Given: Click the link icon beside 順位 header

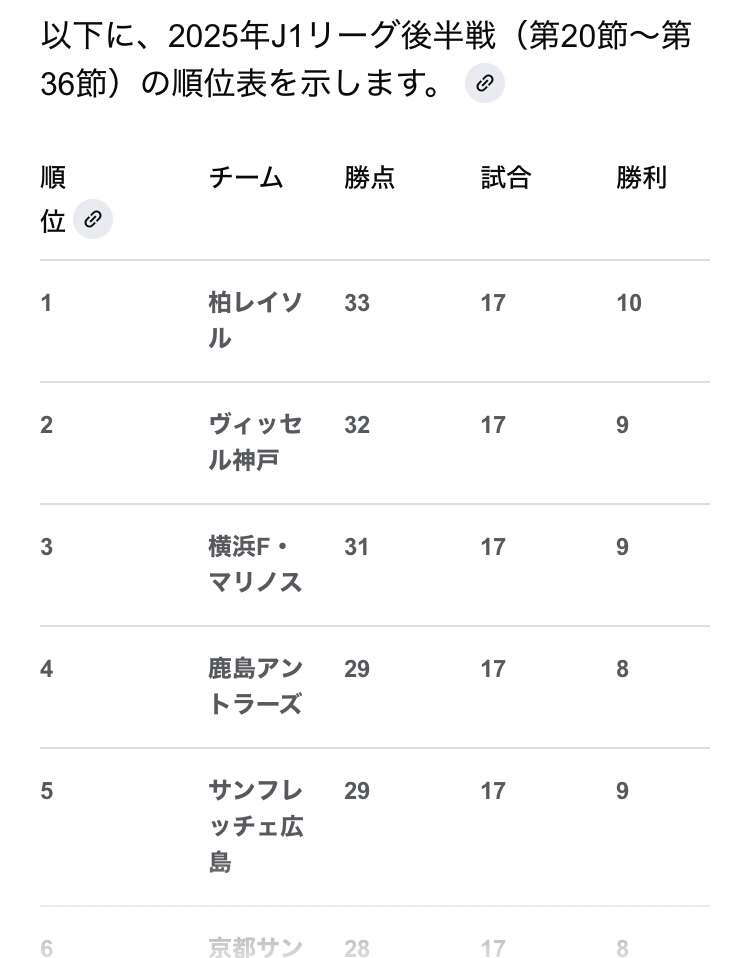Looking at the screenshot, I should tap(93, 219).
